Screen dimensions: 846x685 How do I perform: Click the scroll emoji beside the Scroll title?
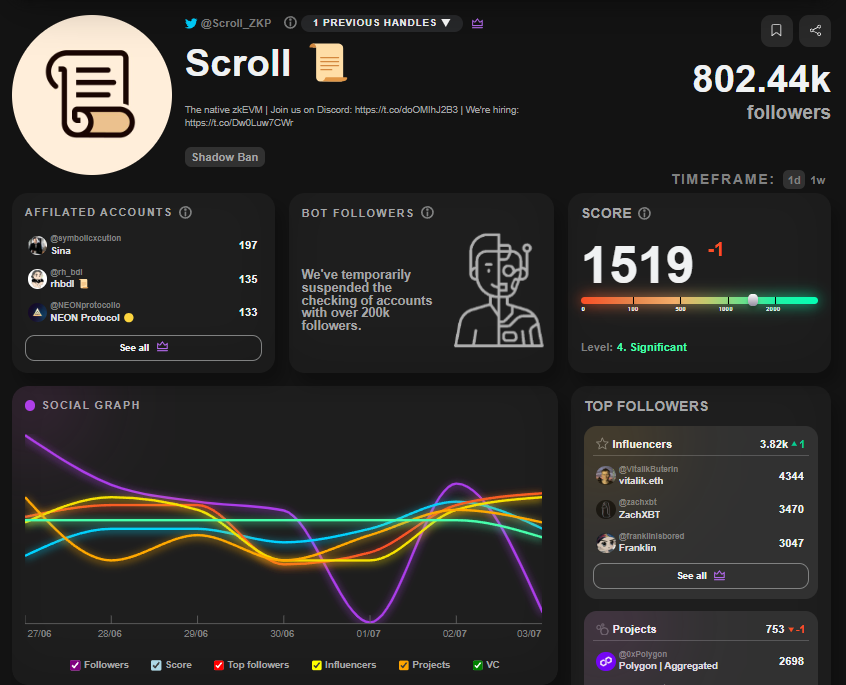coord(329,63)
